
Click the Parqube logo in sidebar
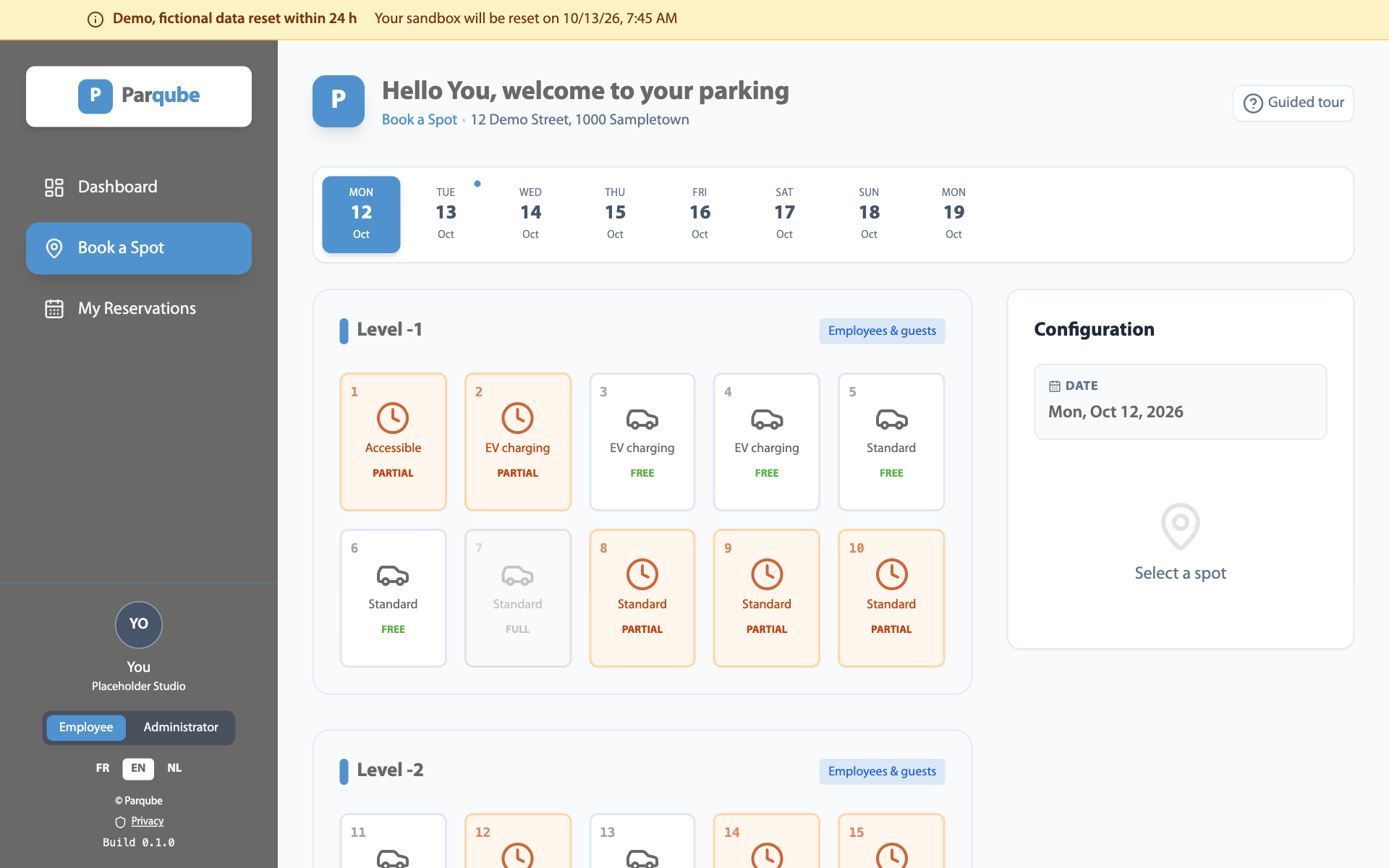point(139,96)
